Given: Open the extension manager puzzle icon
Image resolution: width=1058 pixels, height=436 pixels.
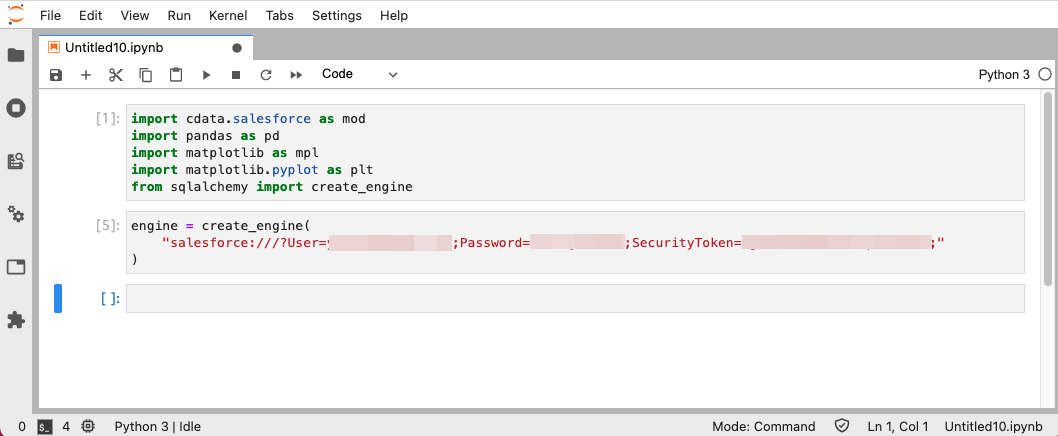Looking at the screenshot, I should (x=16, y=320).
